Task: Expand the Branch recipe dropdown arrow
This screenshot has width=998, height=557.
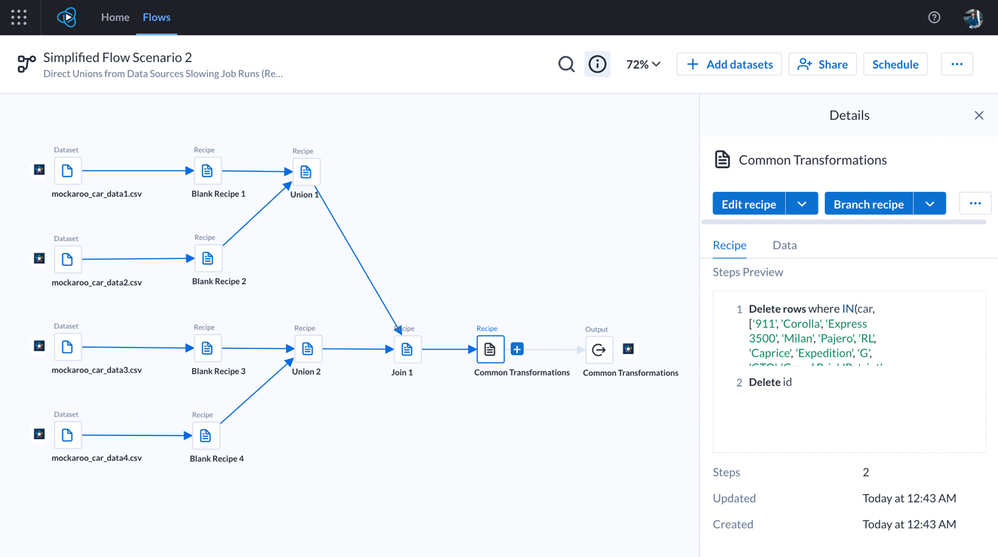Action: tap(930, 204)
